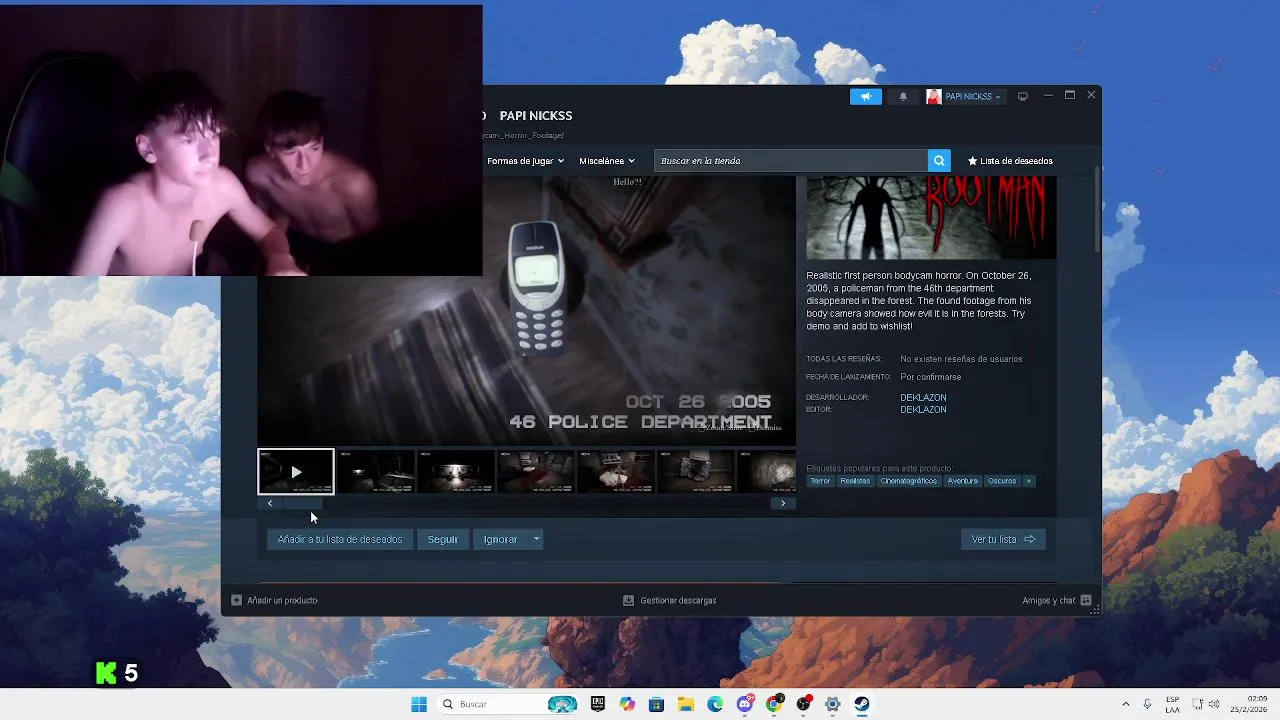Click the media strip right arrow
The image size is (1280, 720).
pyautogui.click(x=783, y=503)
